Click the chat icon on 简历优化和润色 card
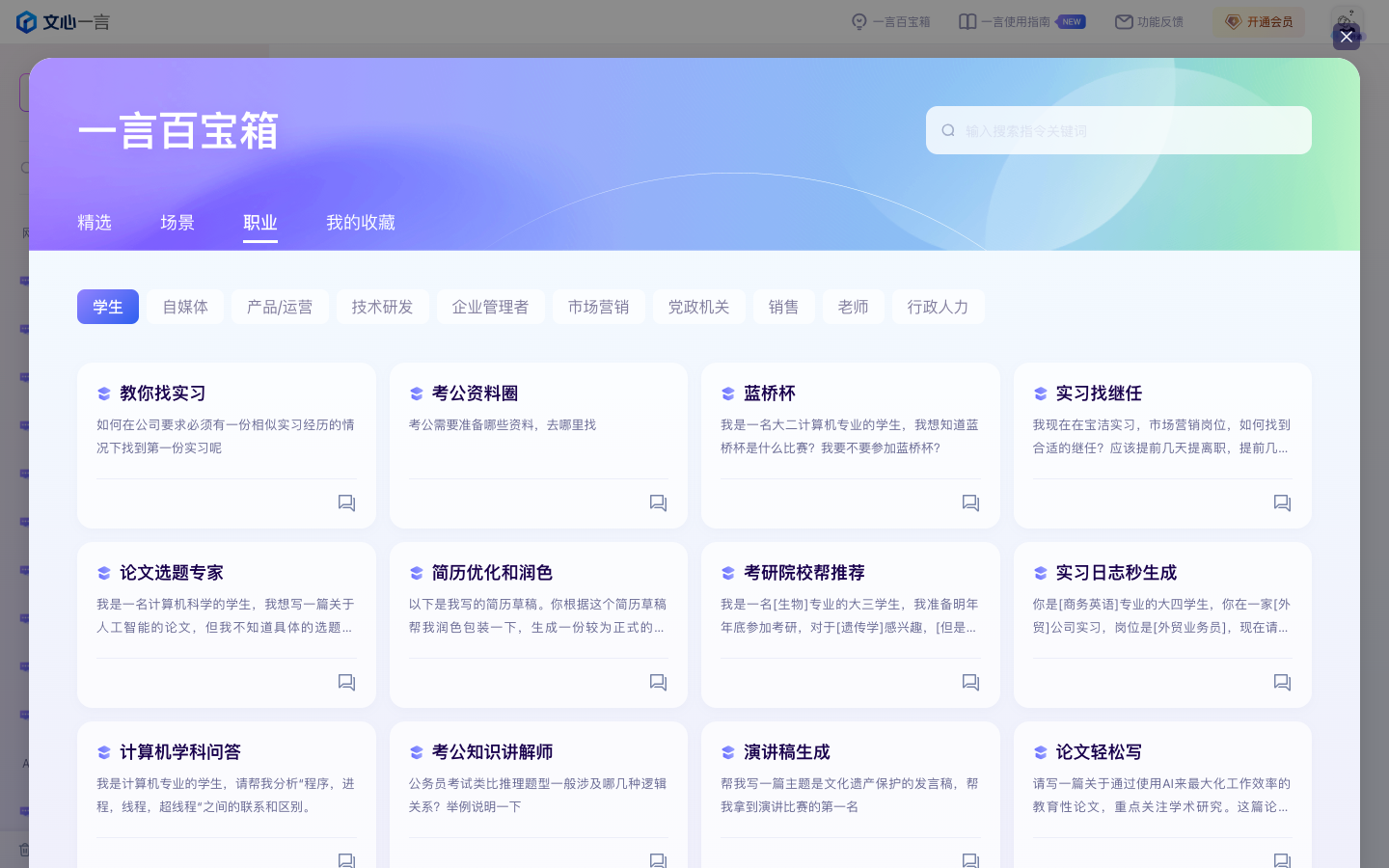Image resolution: width=1389 pixels, height=868 pixels. click(659, 682)
